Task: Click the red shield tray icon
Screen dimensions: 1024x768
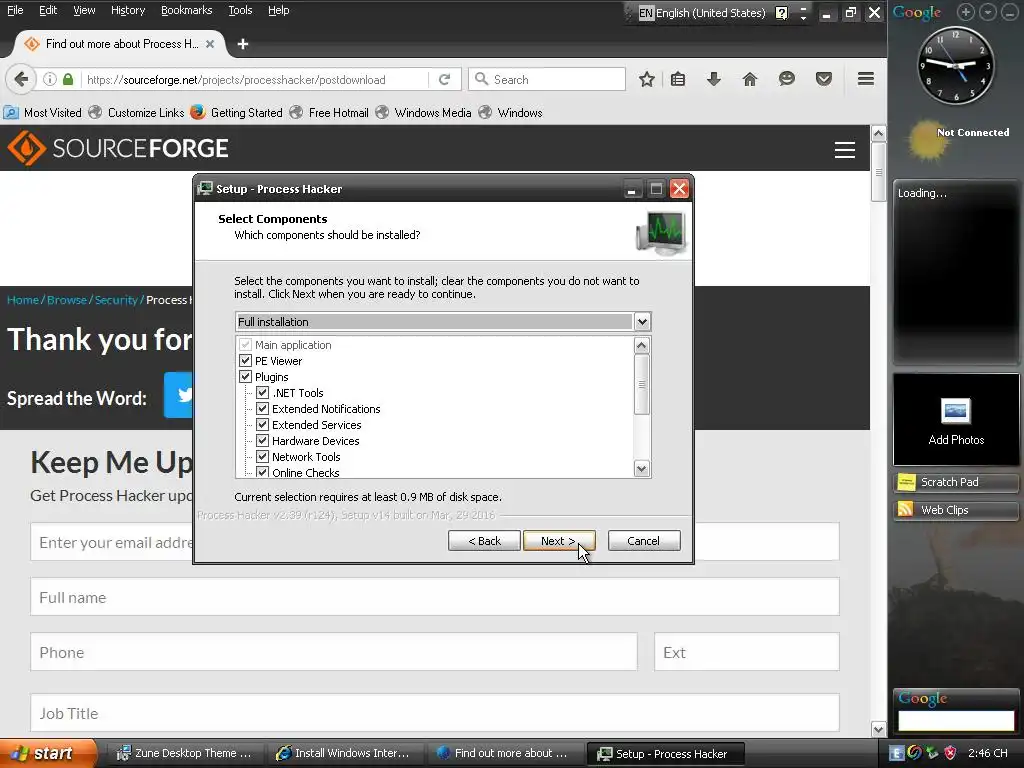Action: coord(950,753)
